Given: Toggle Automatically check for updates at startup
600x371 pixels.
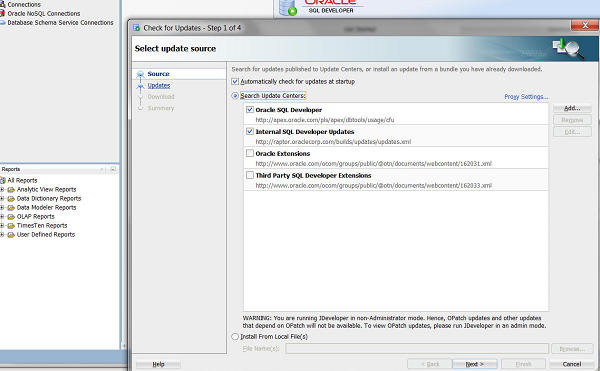Looking at the screenshot, I should pos(235,81).
